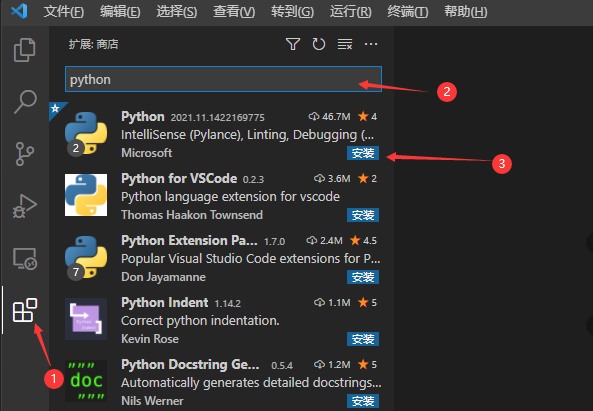Image resolution: width=593 pixels, height=411 pixels.
Task: Install the Microsoft Python extension
Action: (x=363, y=153)
